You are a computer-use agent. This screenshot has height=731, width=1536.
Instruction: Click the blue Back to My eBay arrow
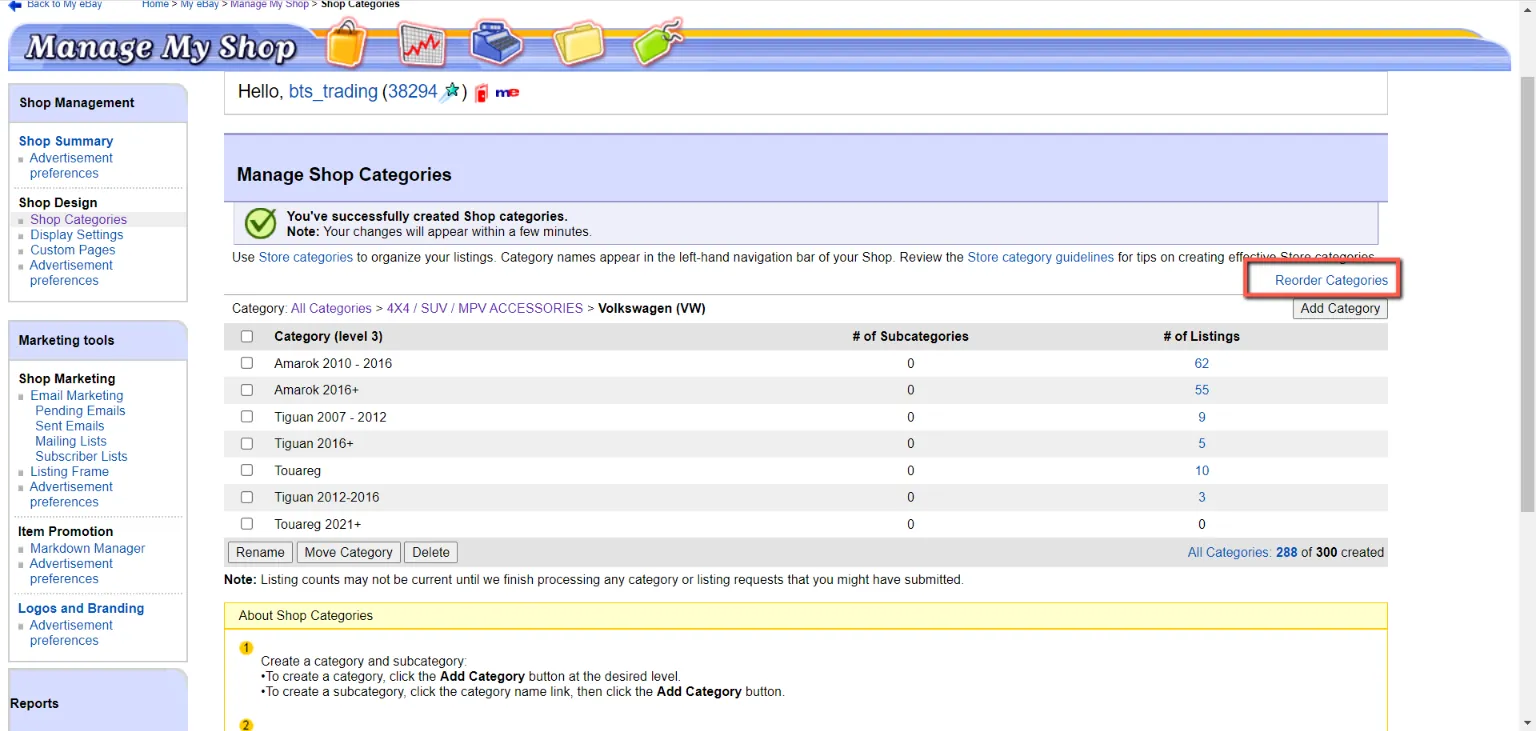pyautogui.click(x=14, y=4)
